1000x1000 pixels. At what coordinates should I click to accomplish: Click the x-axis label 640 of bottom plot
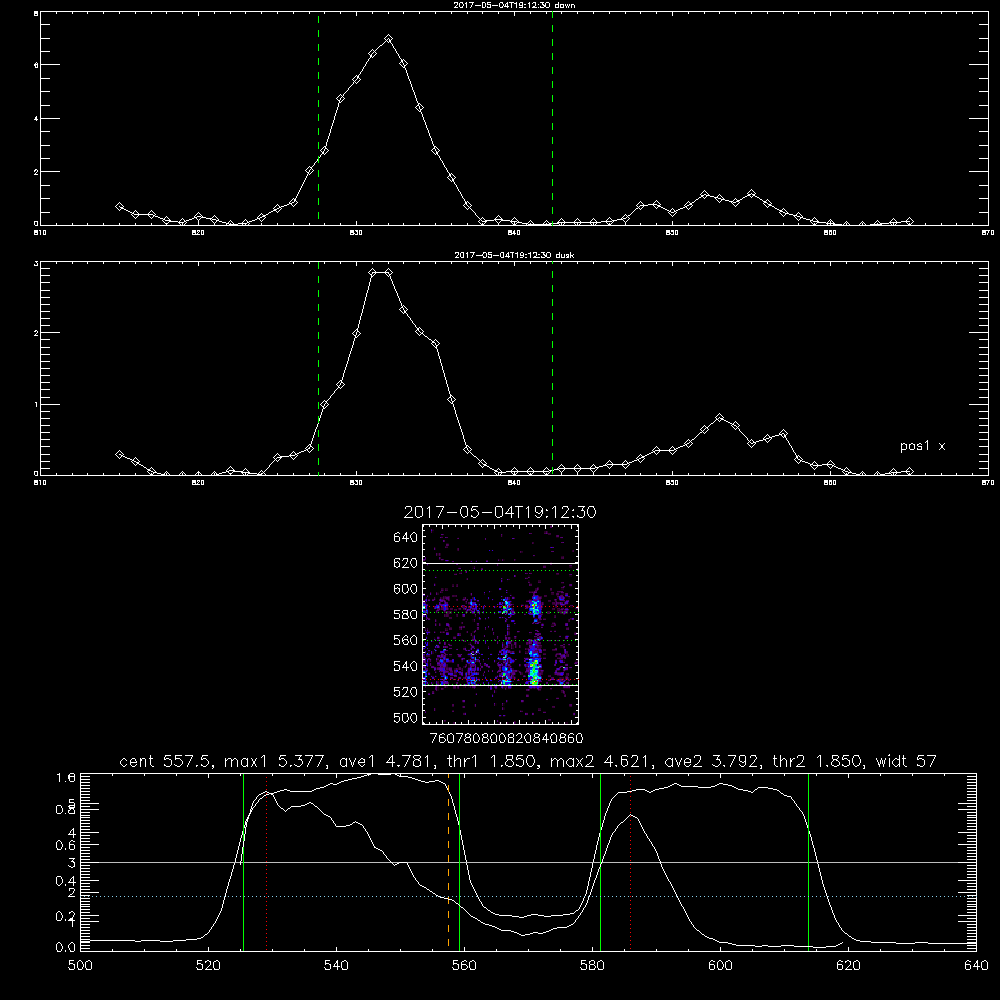coord(976,966)
